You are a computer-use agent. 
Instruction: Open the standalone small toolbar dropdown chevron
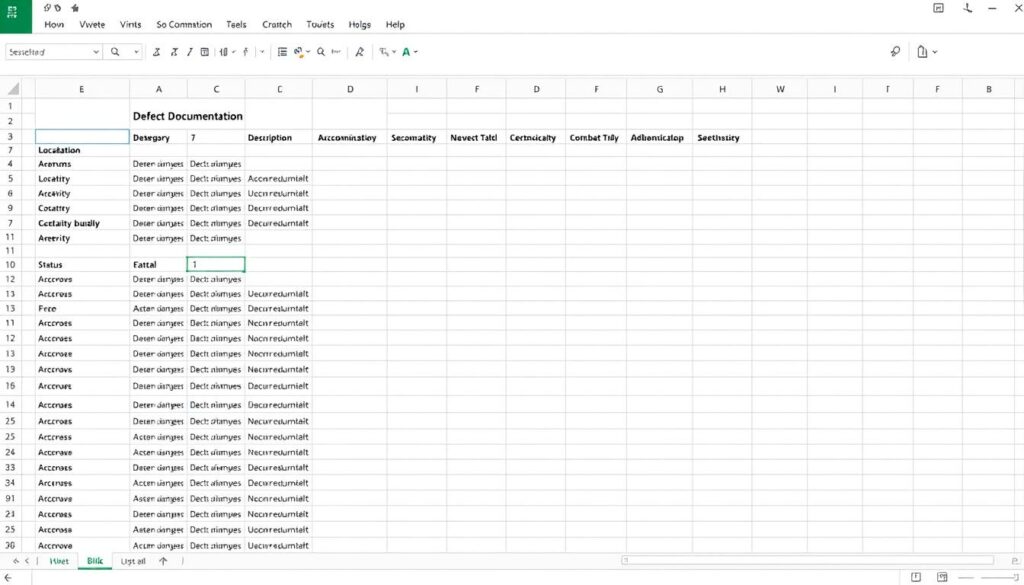tap(263, 52)
